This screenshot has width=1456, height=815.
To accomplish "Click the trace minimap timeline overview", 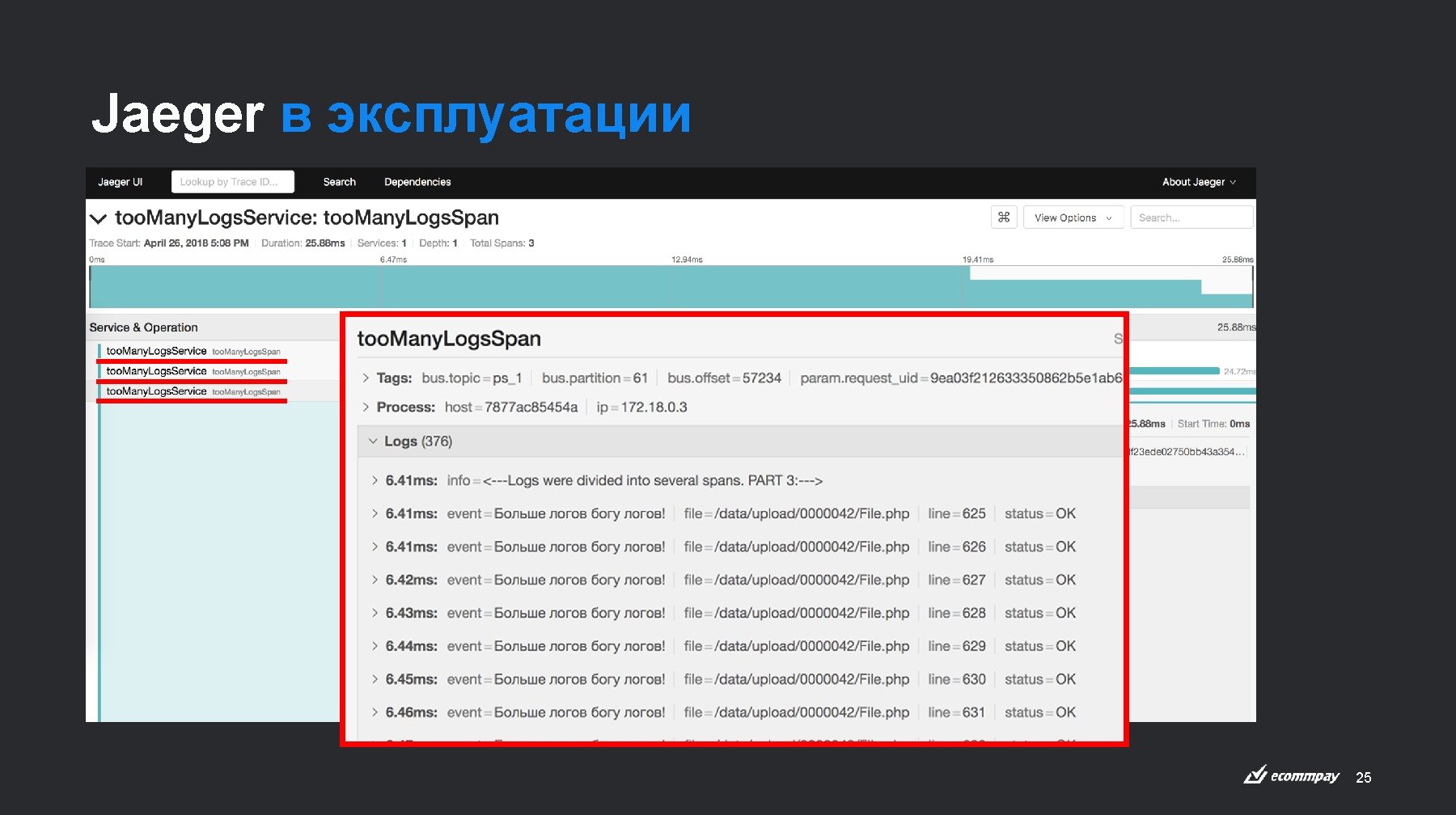I will 671,287.
